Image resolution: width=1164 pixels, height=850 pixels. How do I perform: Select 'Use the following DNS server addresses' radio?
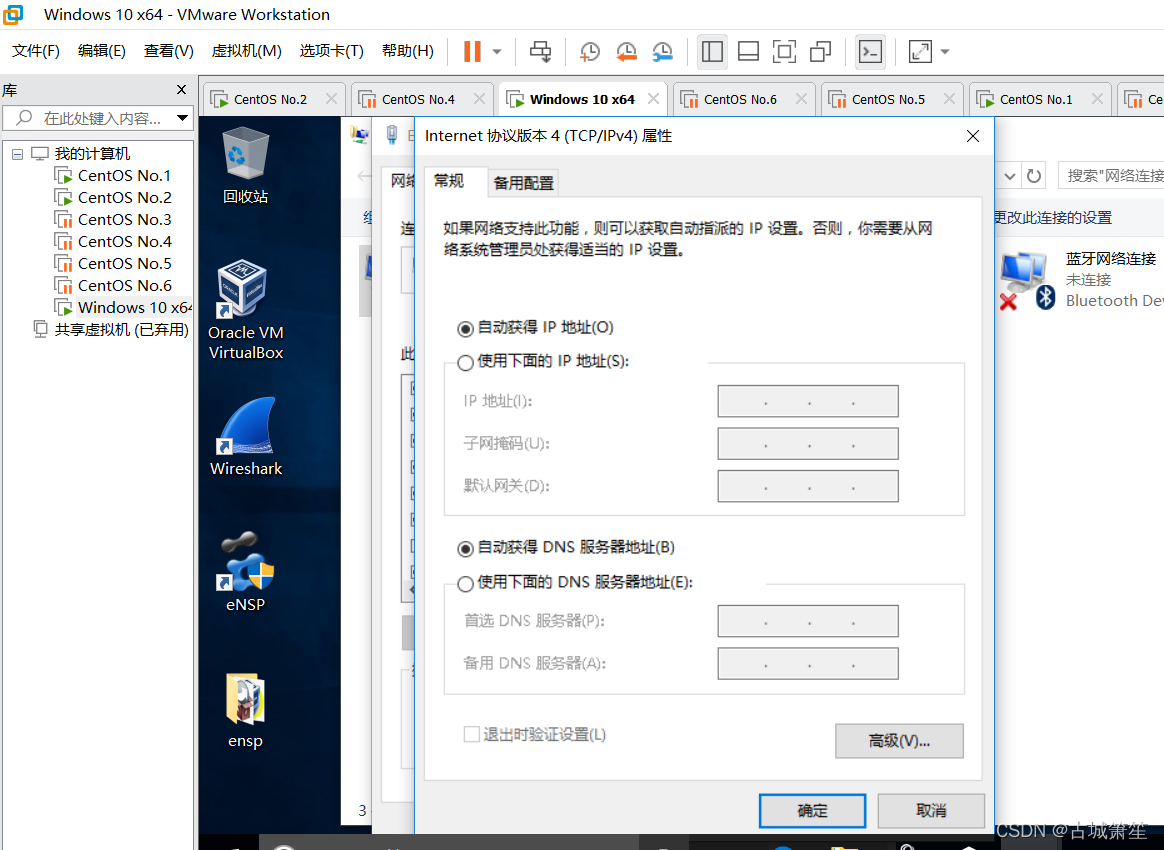pyautogui.click(x=465, y=583)
